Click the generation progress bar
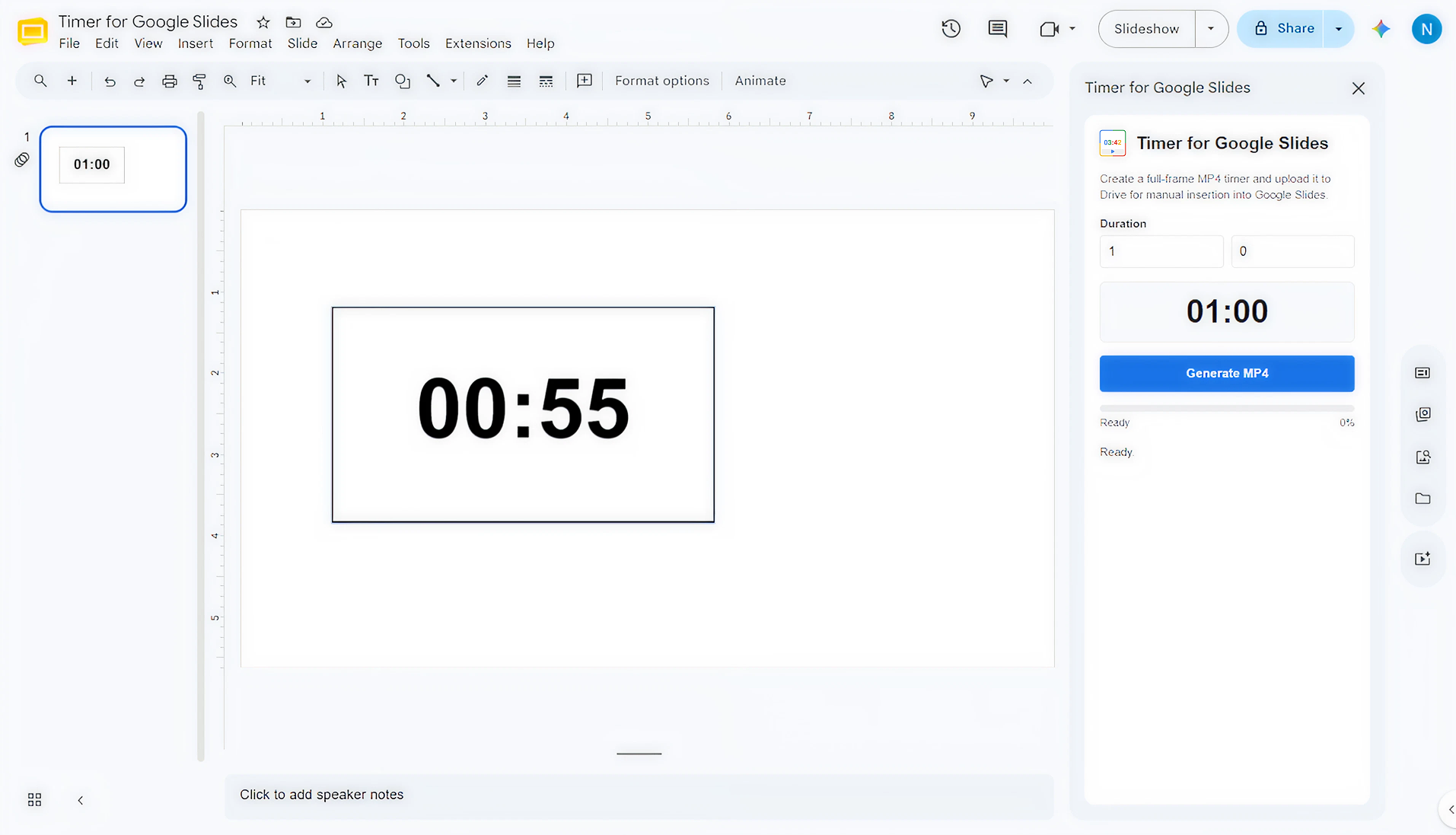1456x835 pixels. pos(1227,409)
